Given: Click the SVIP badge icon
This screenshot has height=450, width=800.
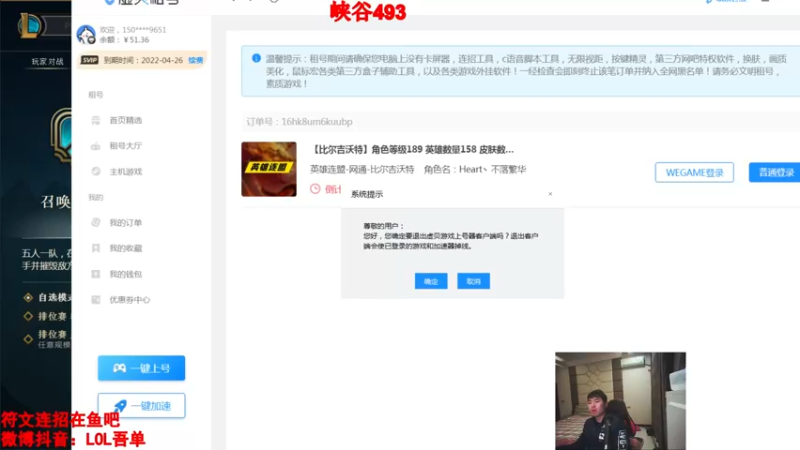Looking at the screenshot, I should 89,60.
